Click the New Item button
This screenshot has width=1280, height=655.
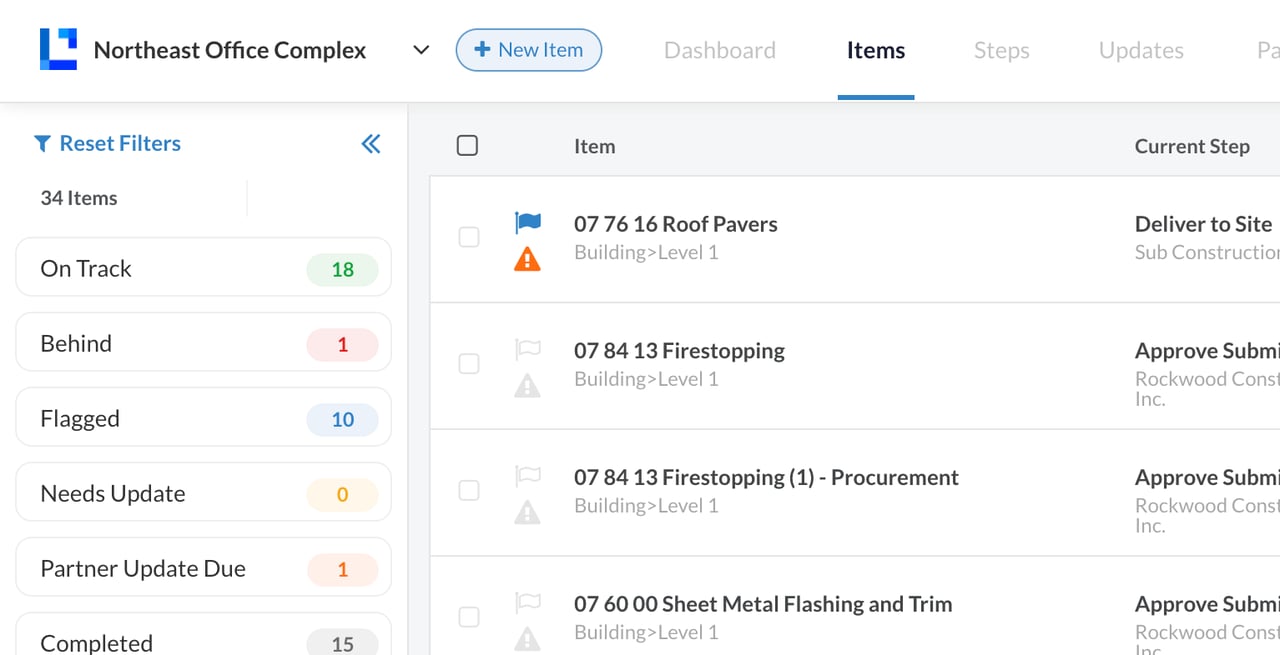click(x=528, y=50)
